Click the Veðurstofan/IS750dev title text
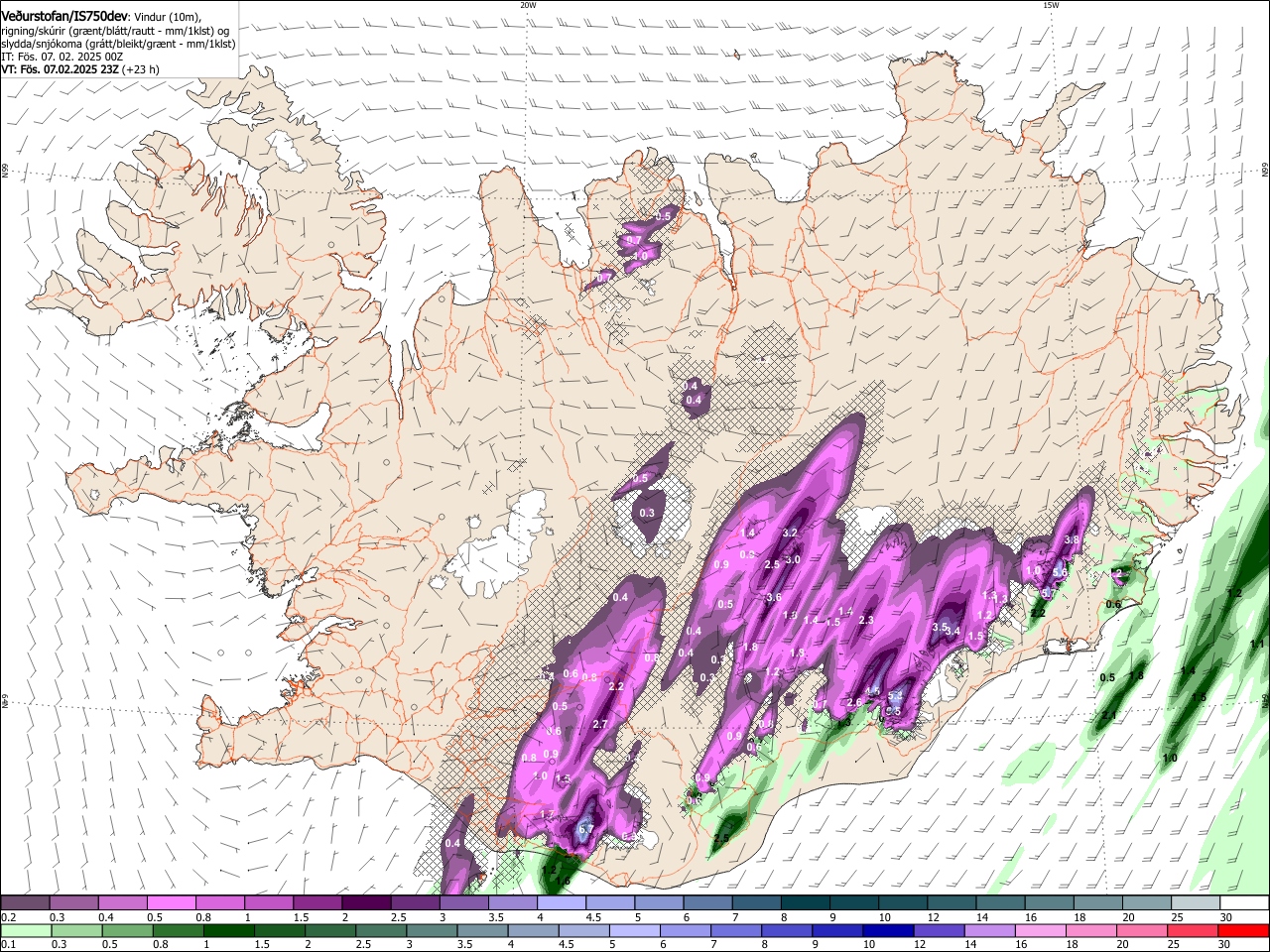Image resolution: width=1270 pixels, height=952 pixels. [x=63, y=15]
